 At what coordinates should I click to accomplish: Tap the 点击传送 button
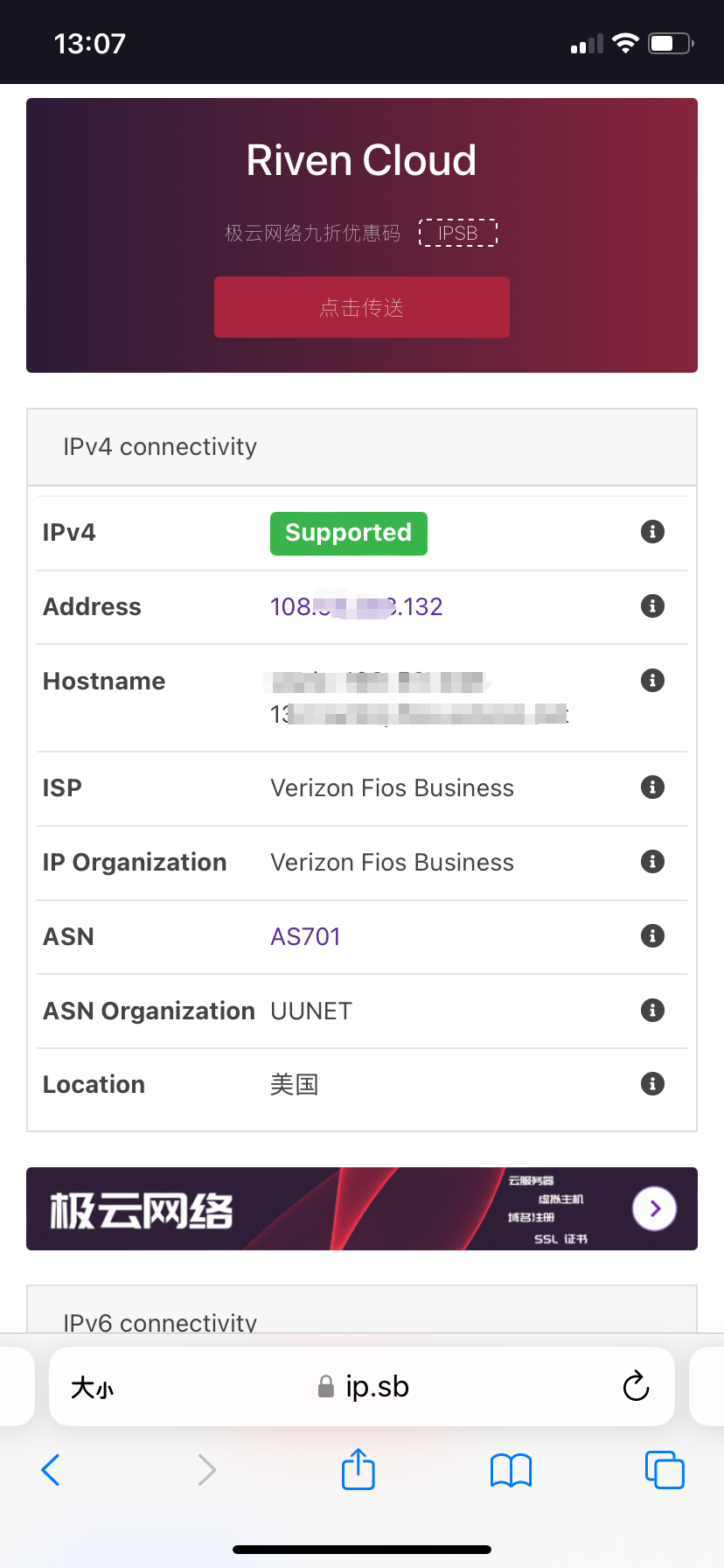point(362,307)
